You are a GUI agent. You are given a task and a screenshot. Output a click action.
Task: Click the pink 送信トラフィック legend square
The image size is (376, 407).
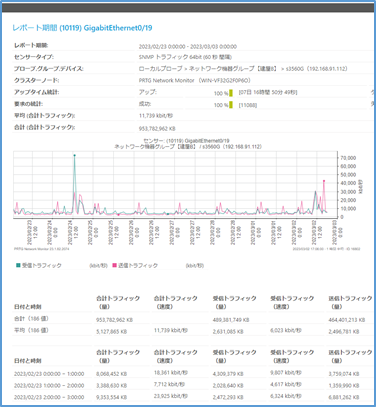pos(114,265)
